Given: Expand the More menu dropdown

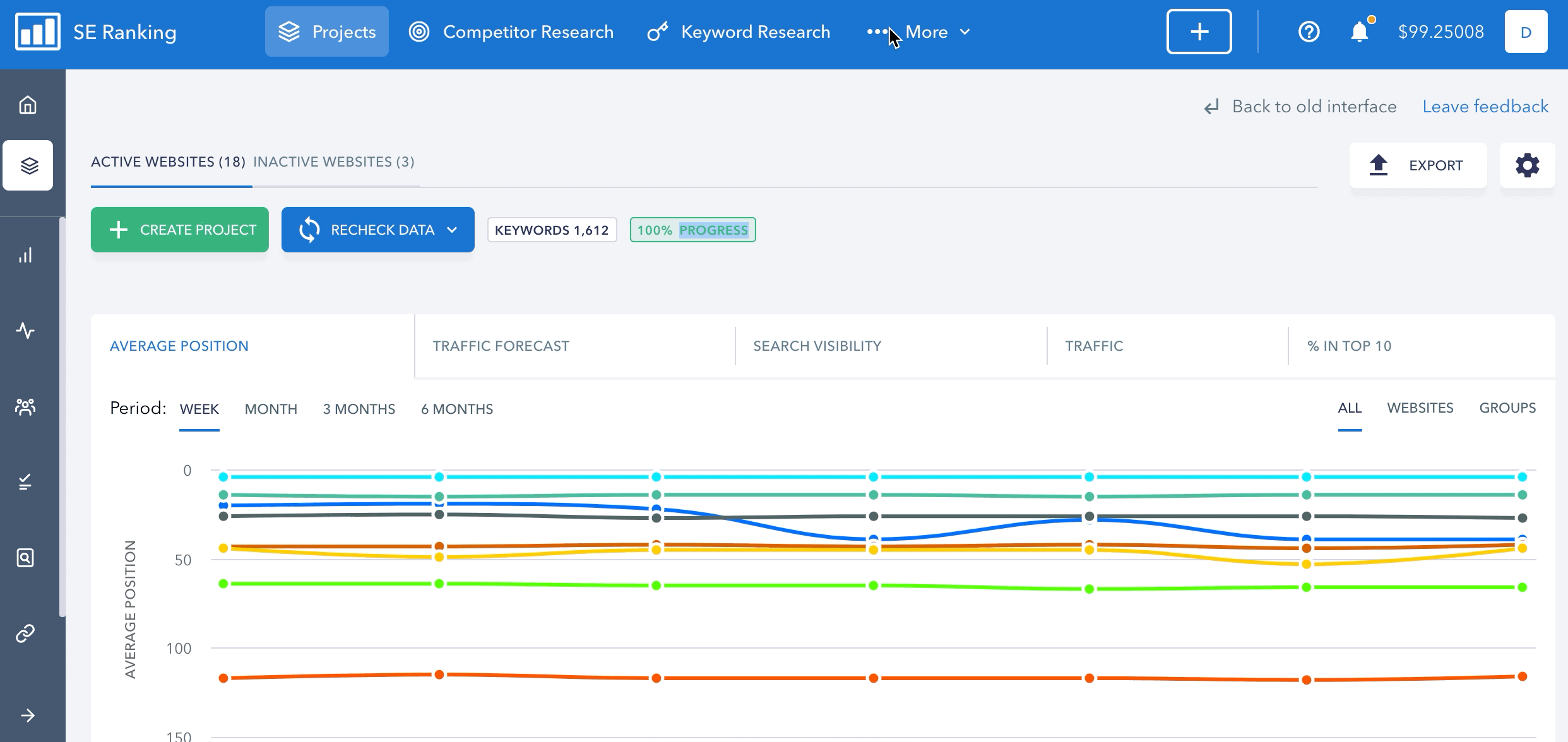Looking at the screenshot, I should click(918, 32).
